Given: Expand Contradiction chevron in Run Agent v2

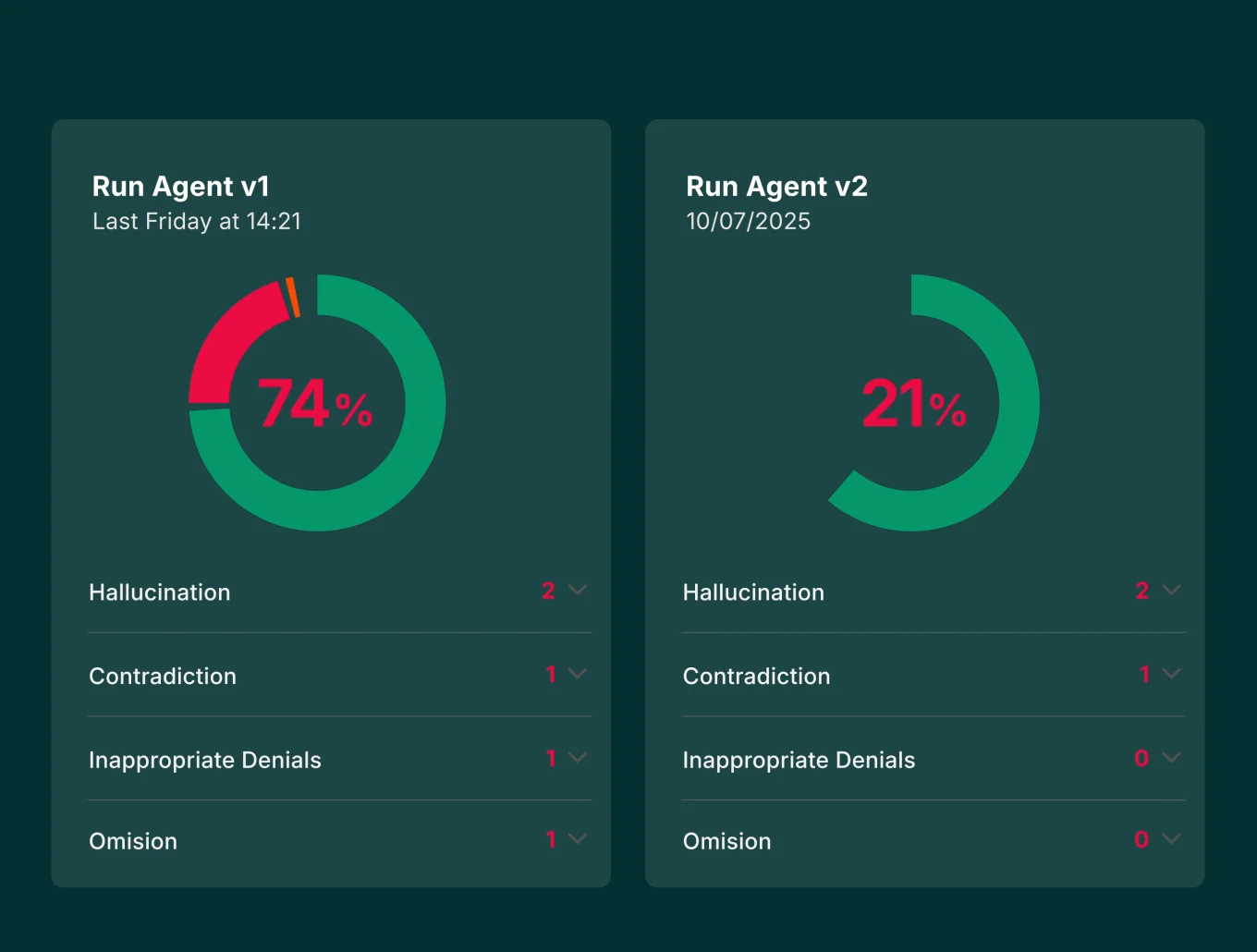Looking at the screenshot, I should point(1171,674).
